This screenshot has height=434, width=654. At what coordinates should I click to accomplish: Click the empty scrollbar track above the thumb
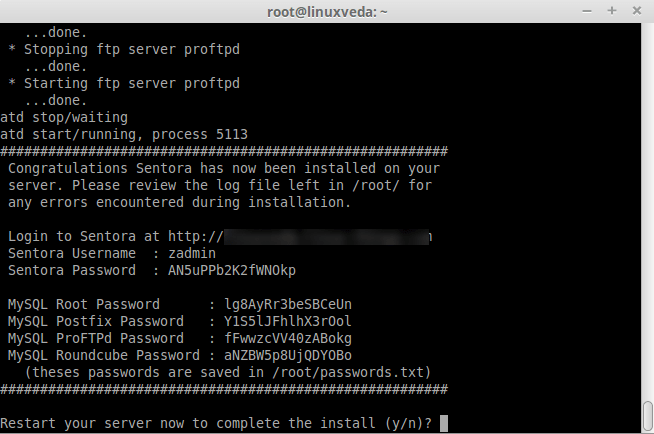pyautogui.click(x=647, y=200)
